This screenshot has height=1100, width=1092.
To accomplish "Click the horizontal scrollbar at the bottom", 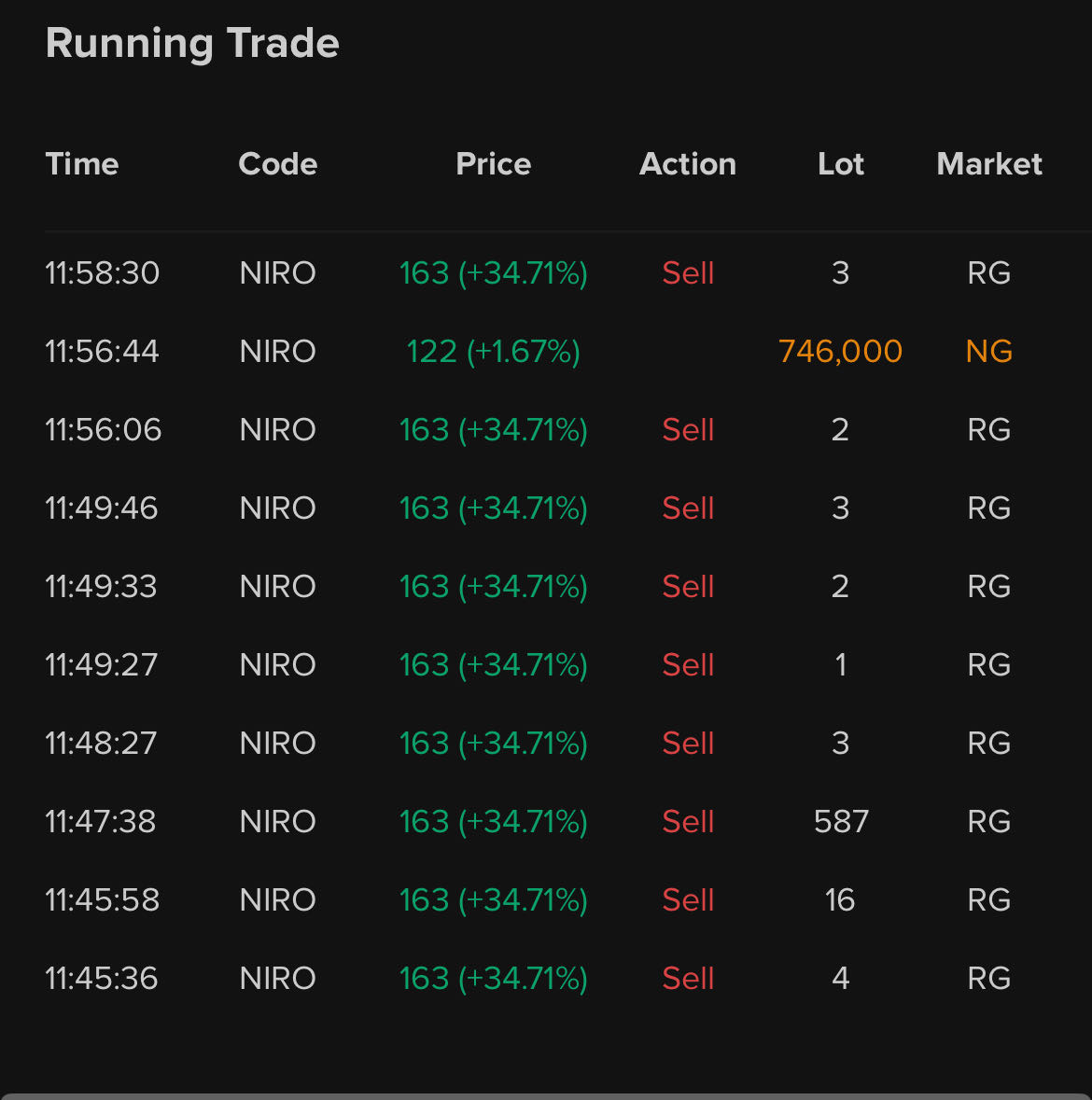I will pyautogui.click(x=546, y=1093).
